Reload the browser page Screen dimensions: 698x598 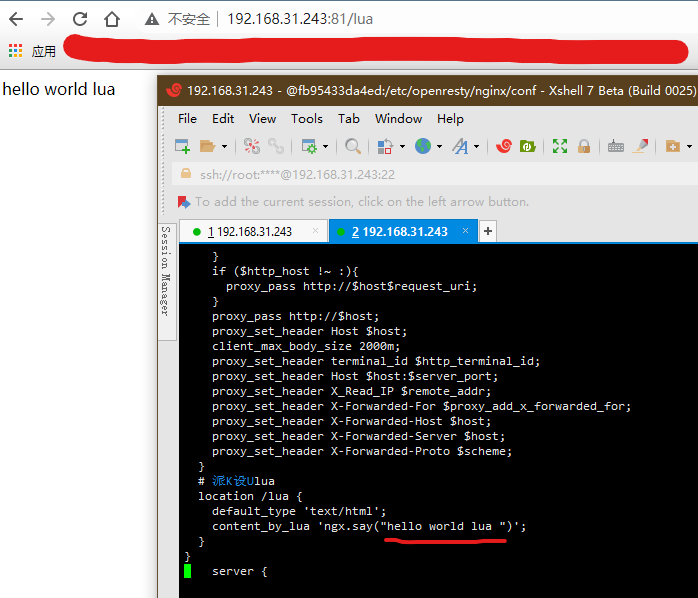pos(80,19)
